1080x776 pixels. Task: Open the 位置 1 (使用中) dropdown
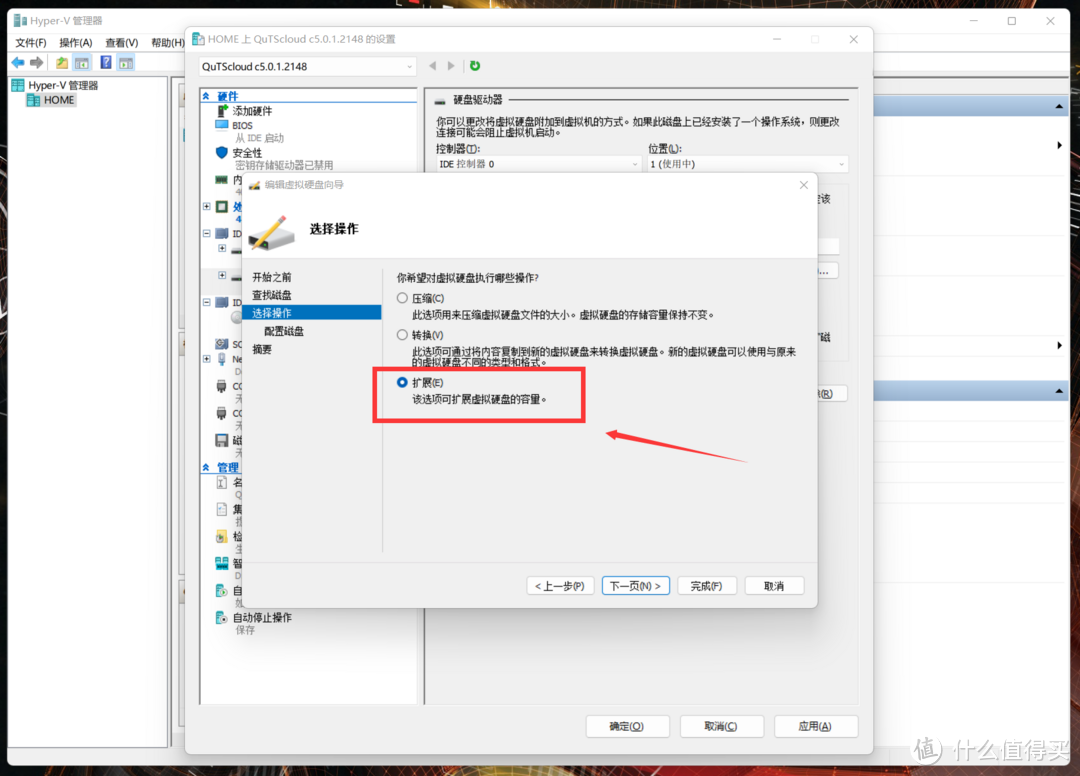(x=747, y=164)
